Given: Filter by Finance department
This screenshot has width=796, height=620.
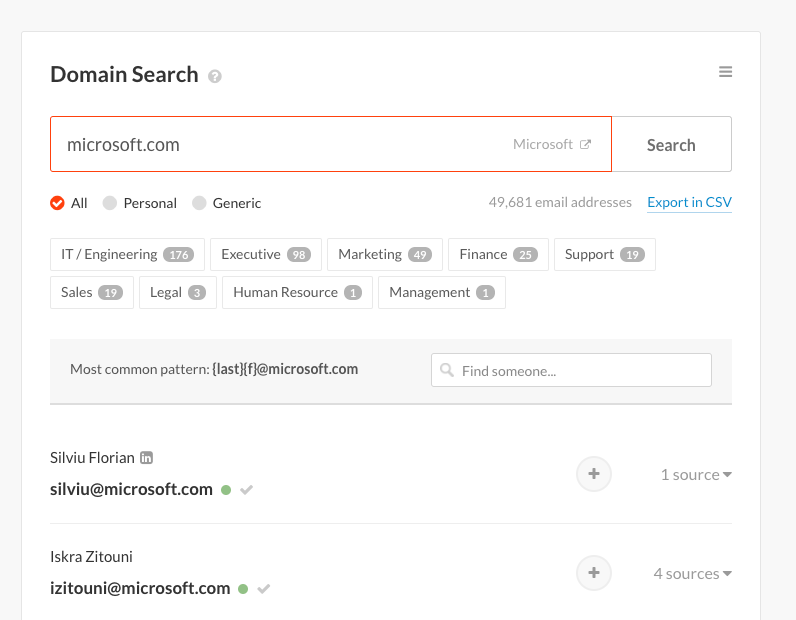Looking at the screenshot, I should coord(499,254).
